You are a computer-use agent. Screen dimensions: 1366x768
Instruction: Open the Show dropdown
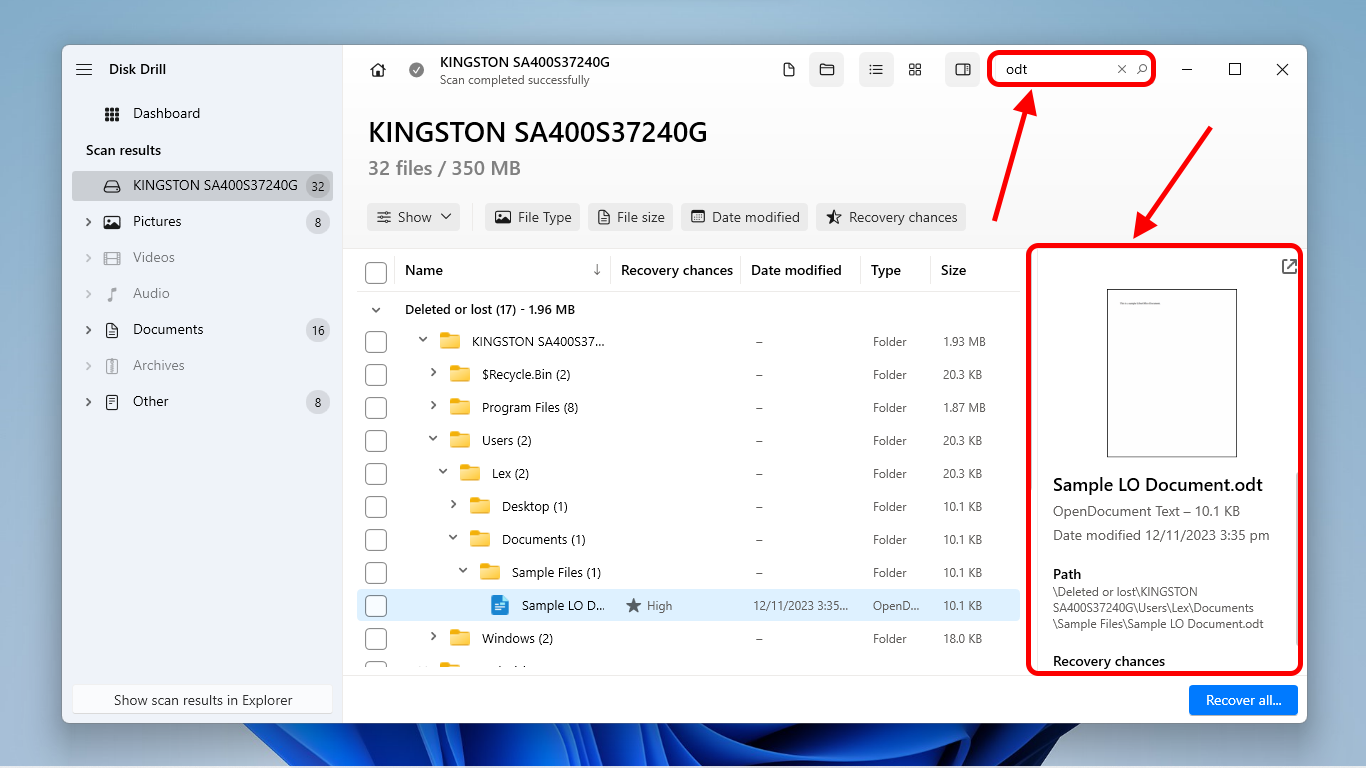coord(414,217)
